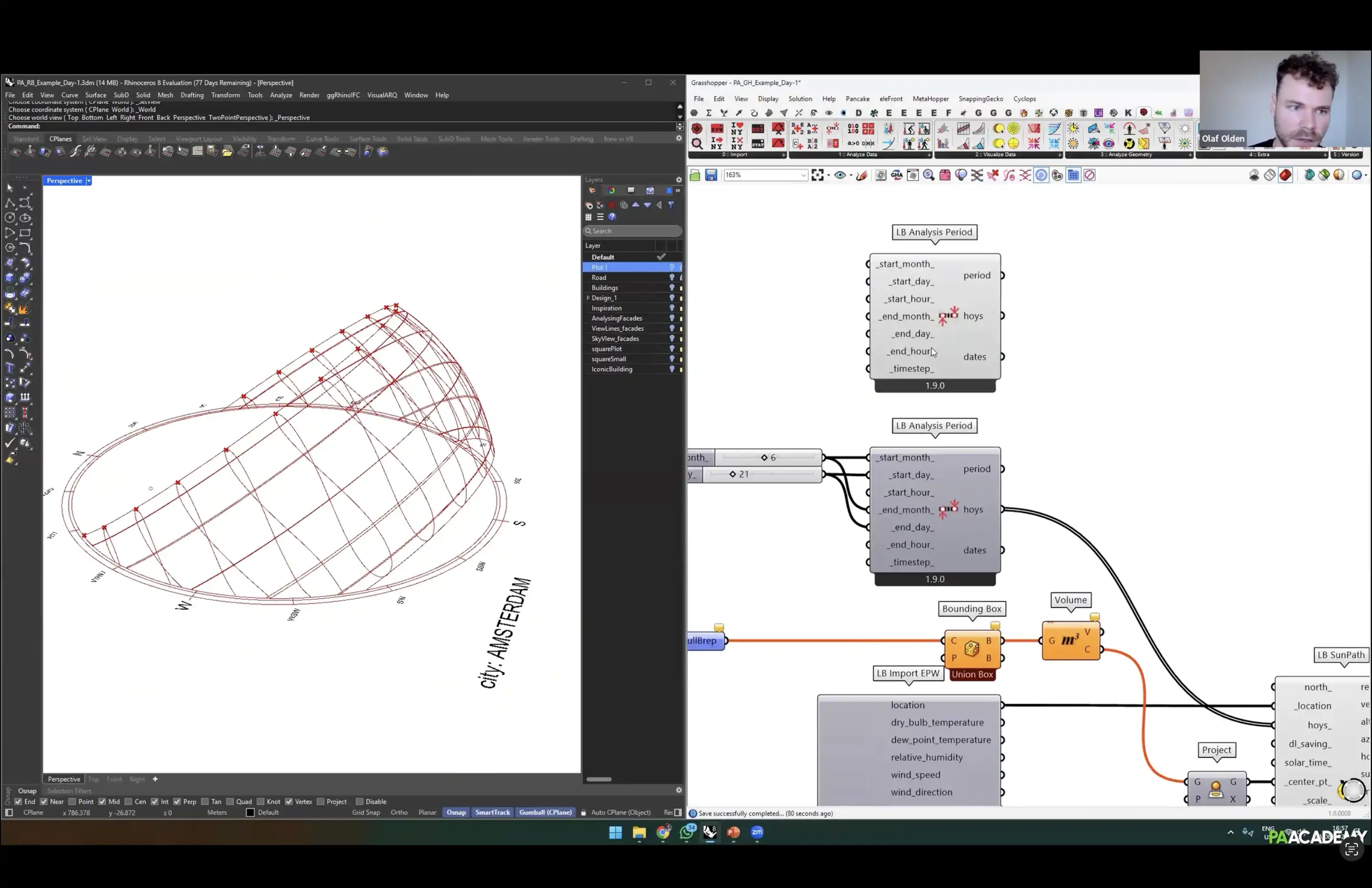Open zoom extents dropdown arrow in Grasshopper
Screen dimensions: 1372x888
coord(828,175)
